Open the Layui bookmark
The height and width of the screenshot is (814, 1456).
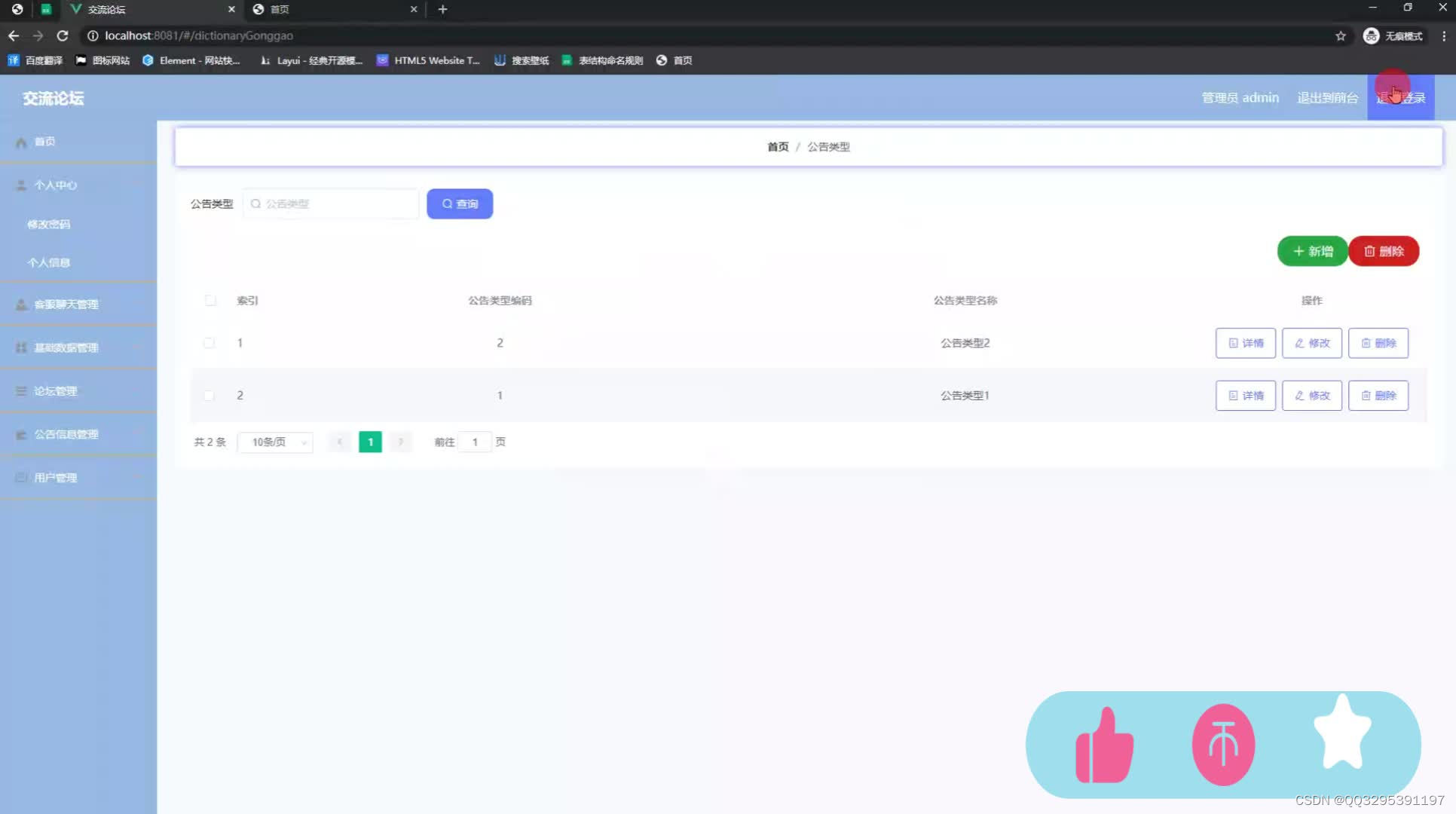311,60
